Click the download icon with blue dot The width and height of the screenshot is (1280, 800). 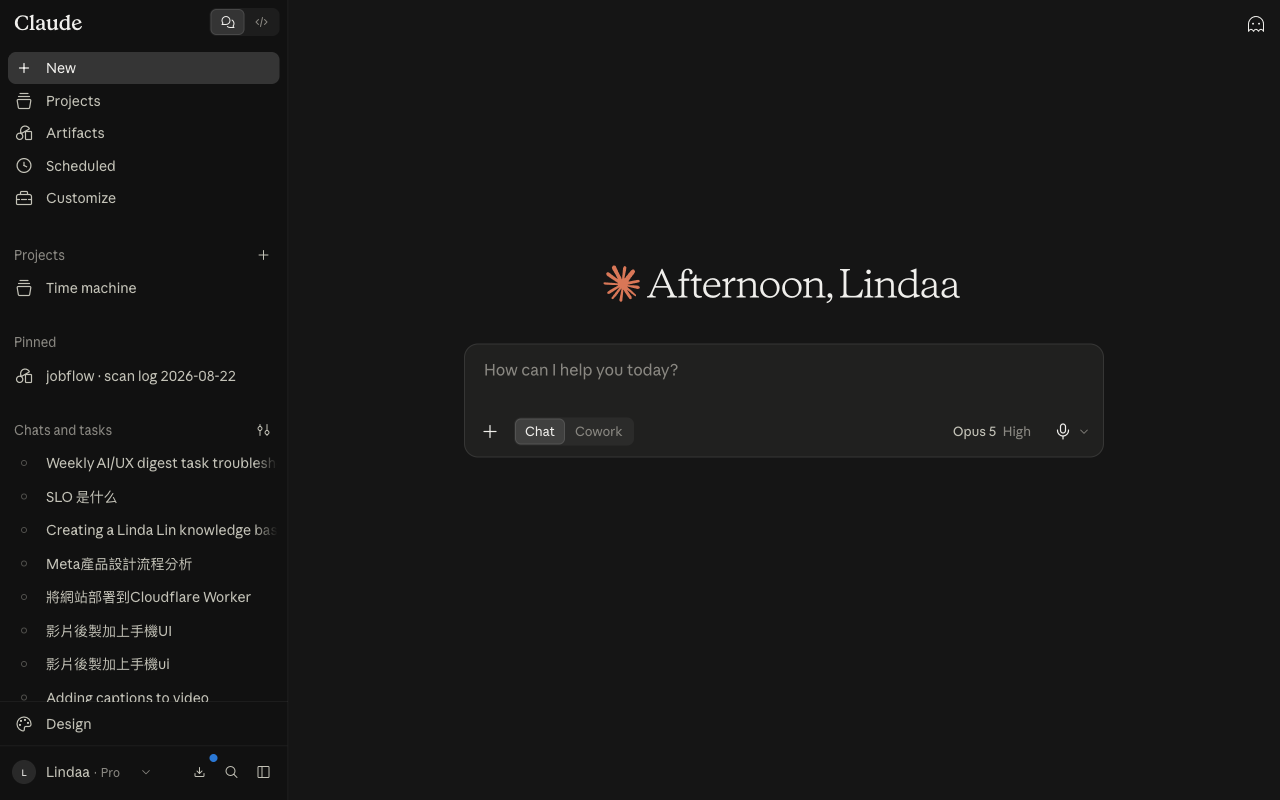pyautogui.click(x=199, y=772)
